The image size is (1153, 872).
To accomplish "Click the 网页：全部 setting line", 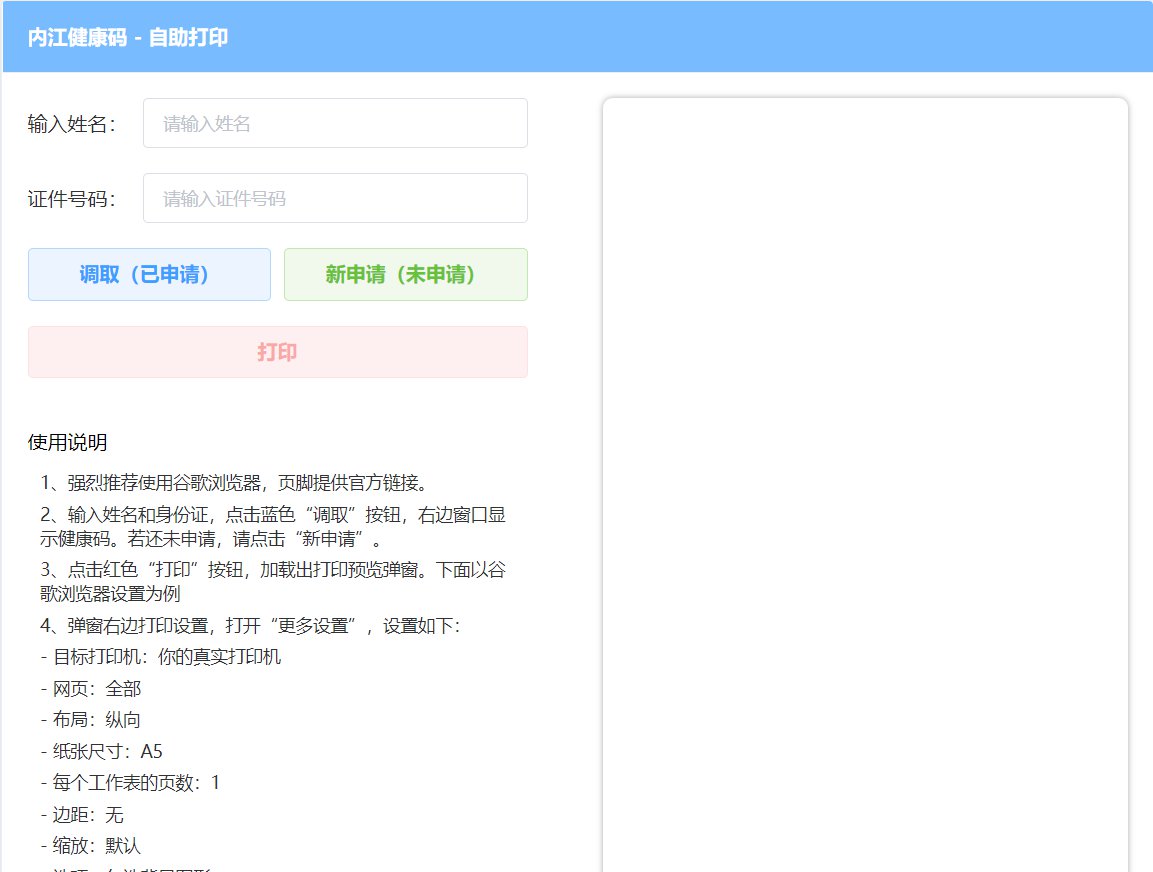I will pos(91,689).
